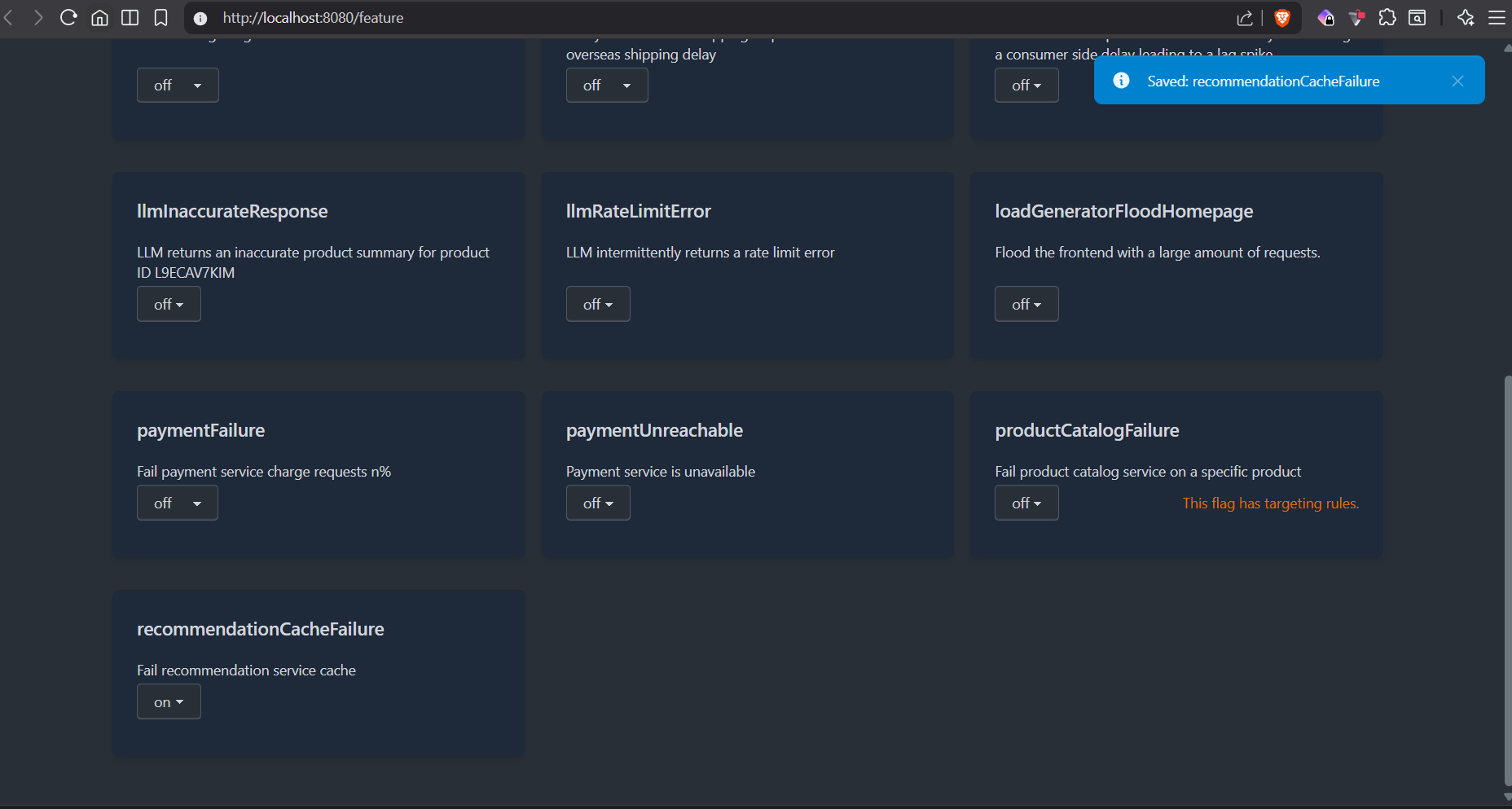Click 'Flood the frontend with a large amount' text
The width and height of the screenshot is (1512, 809).
click(1157, 253)
